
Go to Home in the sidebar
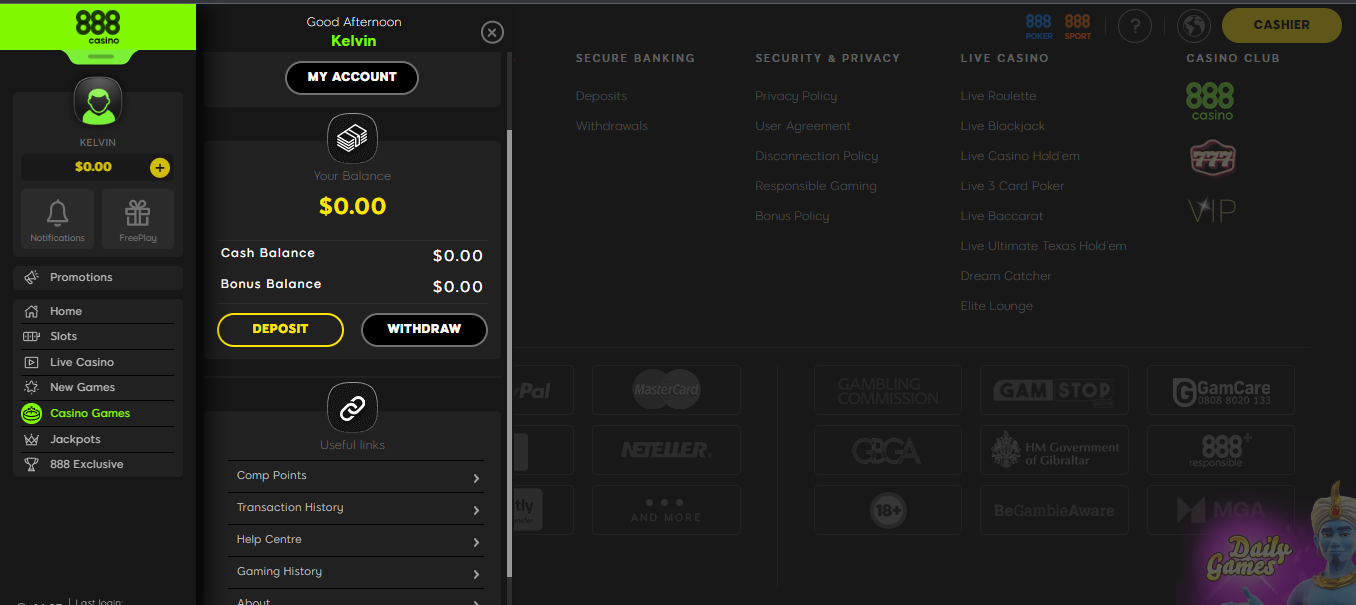(x=98, y=311)
